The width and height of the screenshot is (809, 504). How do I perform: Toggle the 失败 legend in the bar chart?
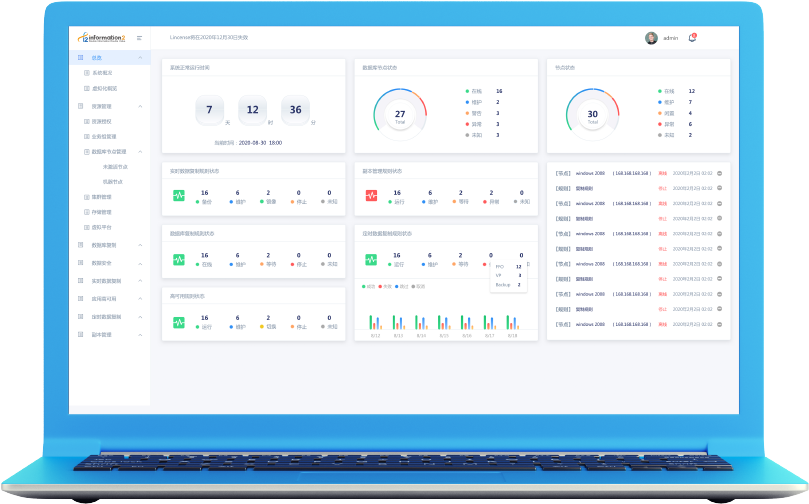point(384,286)
